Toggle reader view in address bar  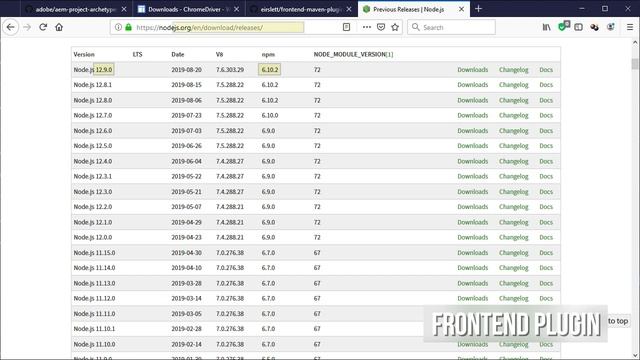tap(346, 27)
